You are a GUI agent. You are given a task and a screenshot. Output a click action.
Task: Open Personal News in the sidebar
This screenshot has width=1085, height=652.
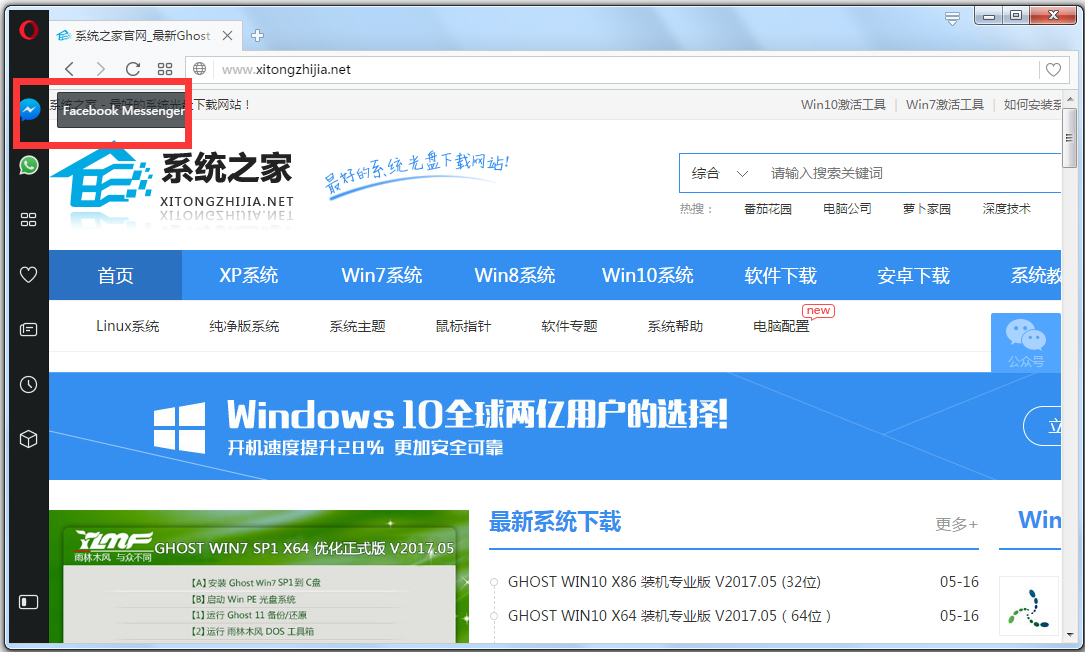28,329
